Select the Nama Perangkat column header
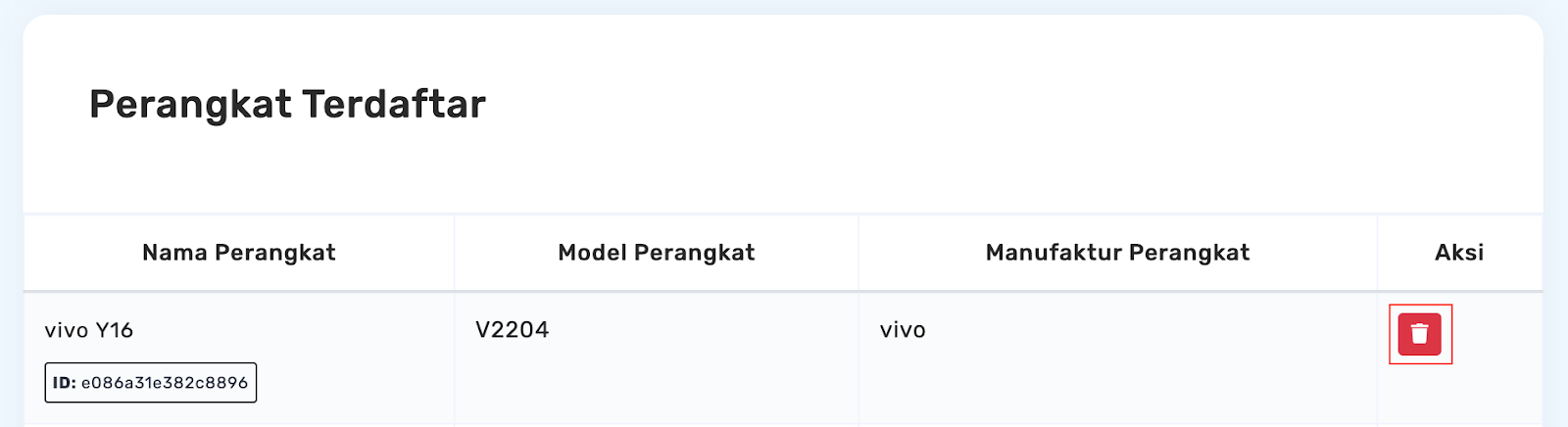1568x427 pixels. (x=239, y=253)
